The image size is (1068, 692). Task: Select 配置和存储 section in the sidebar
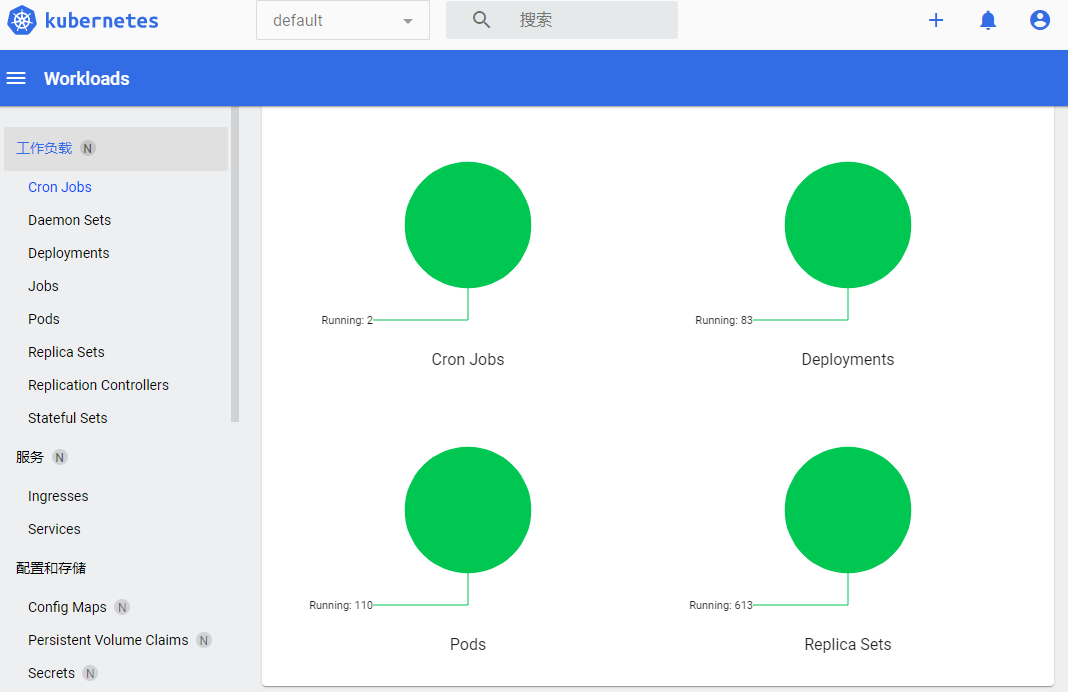coord(51,568)
